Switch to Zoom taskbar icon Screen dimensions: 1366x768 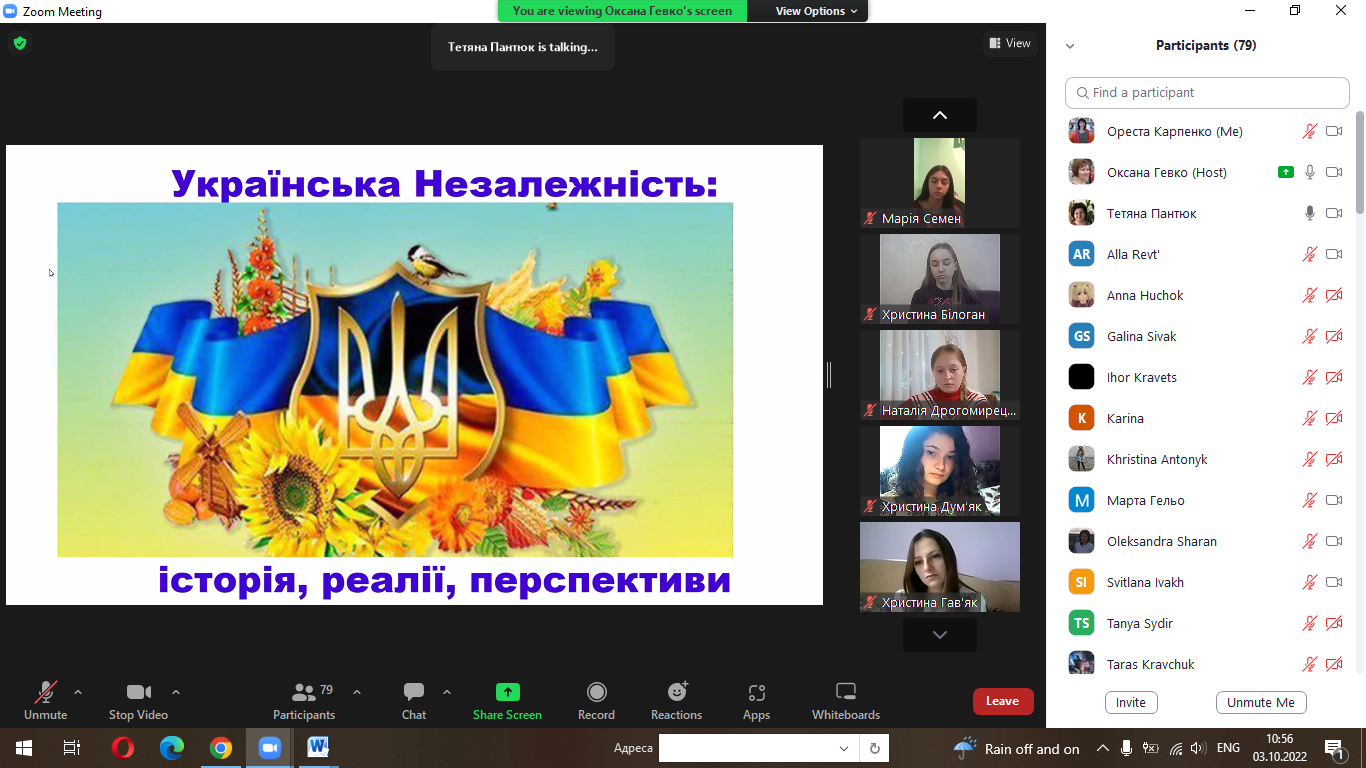[x=270, y=748]
